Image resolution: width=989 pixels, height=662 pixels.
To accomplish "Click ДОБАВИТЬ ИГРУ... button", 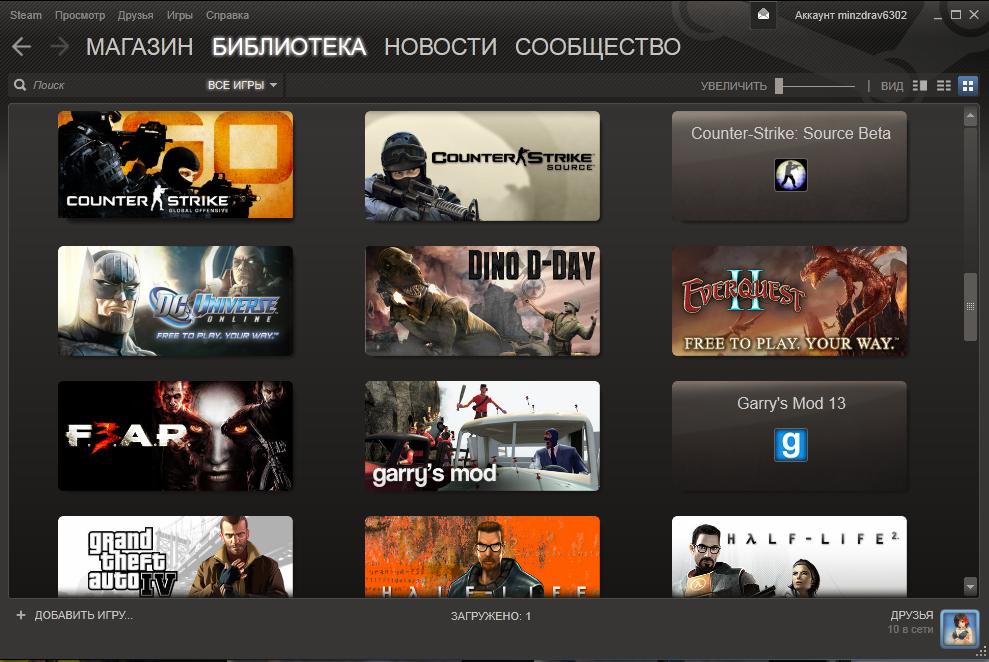I will [x=83, y=615].
